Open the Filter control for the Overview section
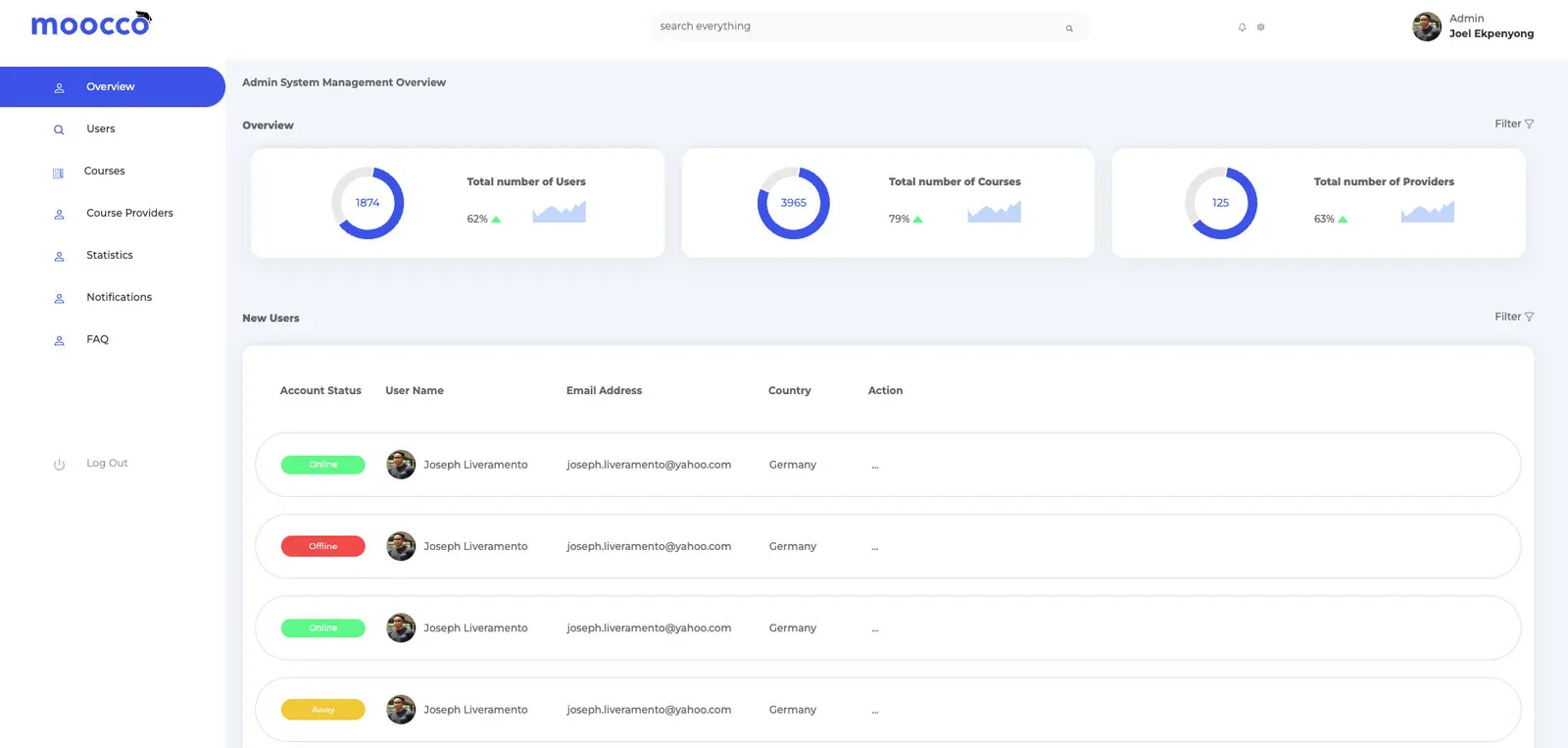 point(1514,124)
